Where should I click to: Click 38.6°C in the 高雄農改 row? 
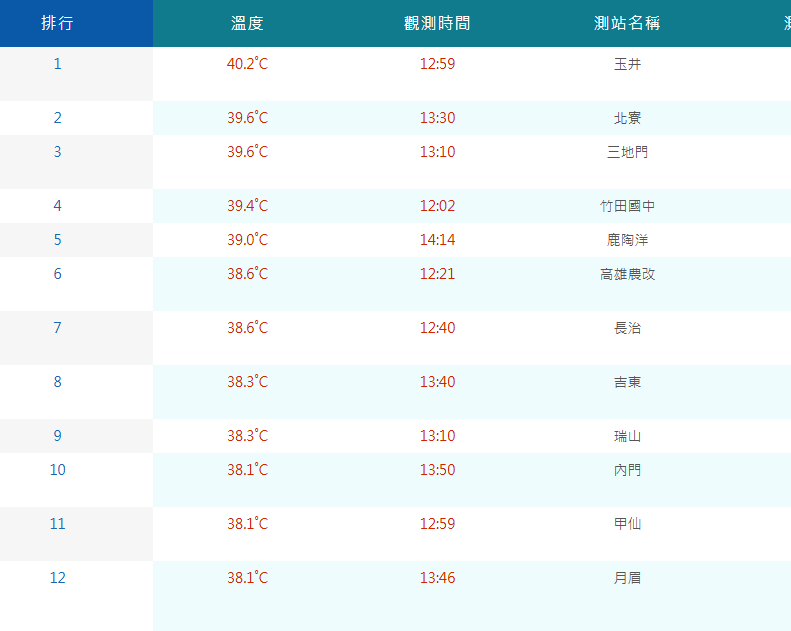247,273
